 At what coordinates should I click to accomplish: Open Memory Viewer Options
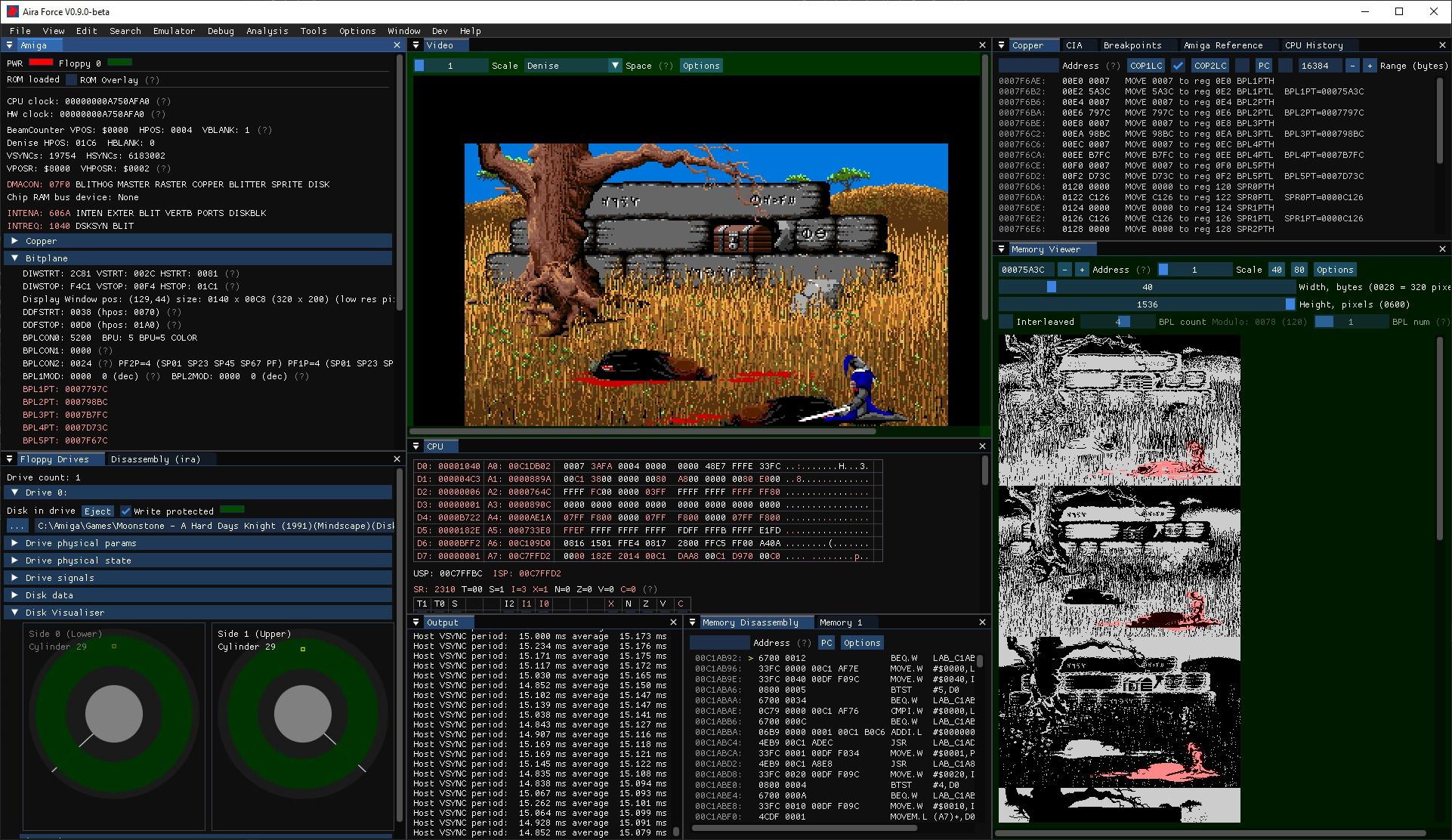1335,270
